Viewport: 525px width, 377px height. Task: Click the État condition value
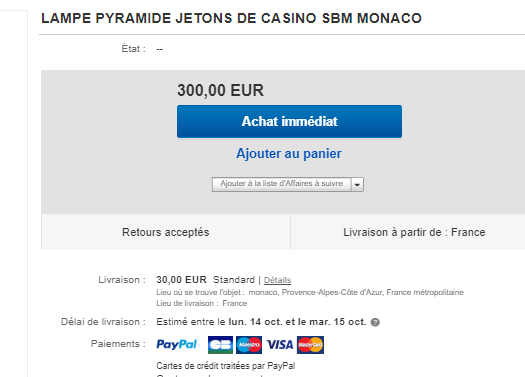[x=160, y=49]
